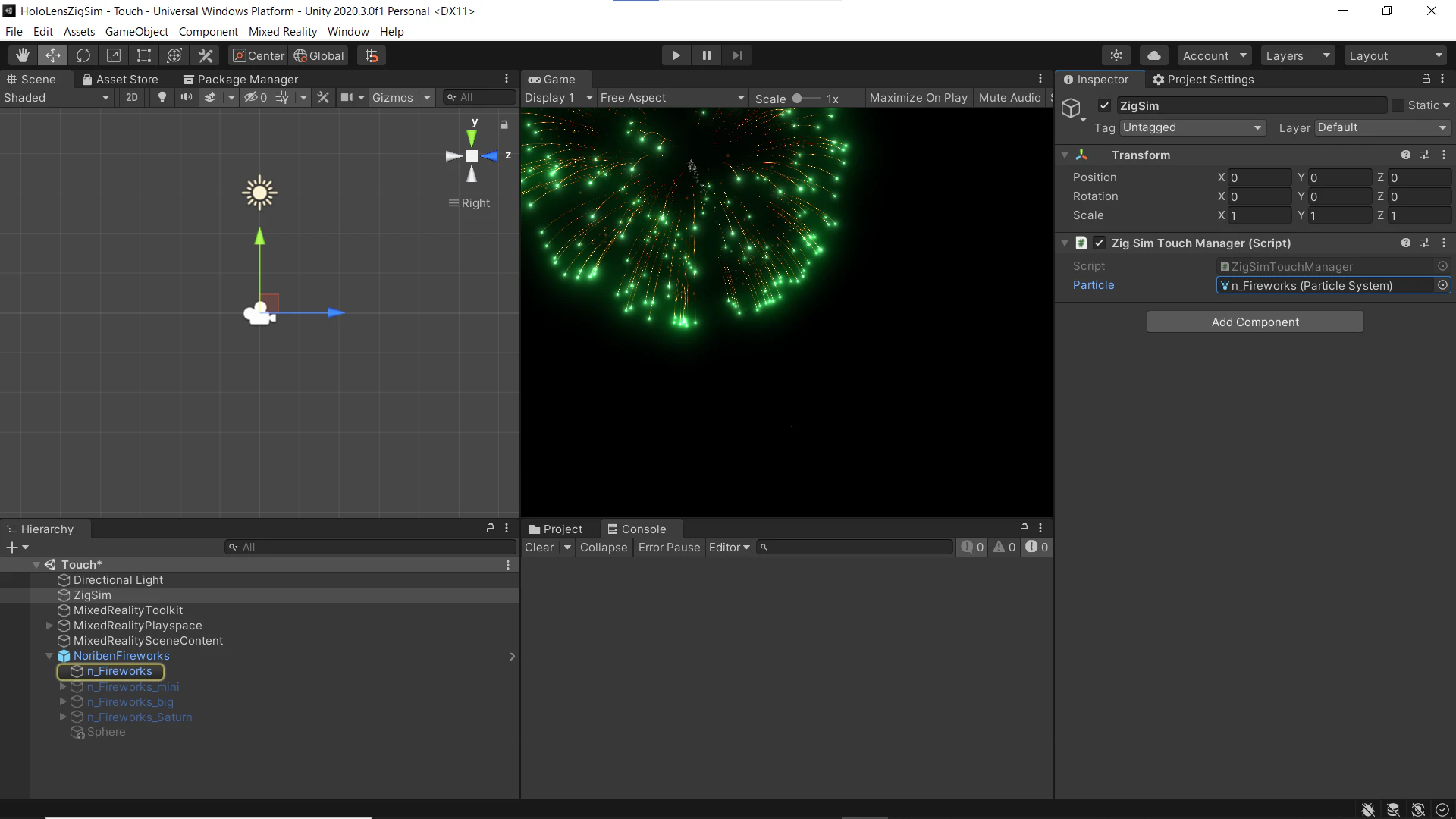Open the Free Aspect dropdown
The image size is (1456, 819).
click(673, 97)
